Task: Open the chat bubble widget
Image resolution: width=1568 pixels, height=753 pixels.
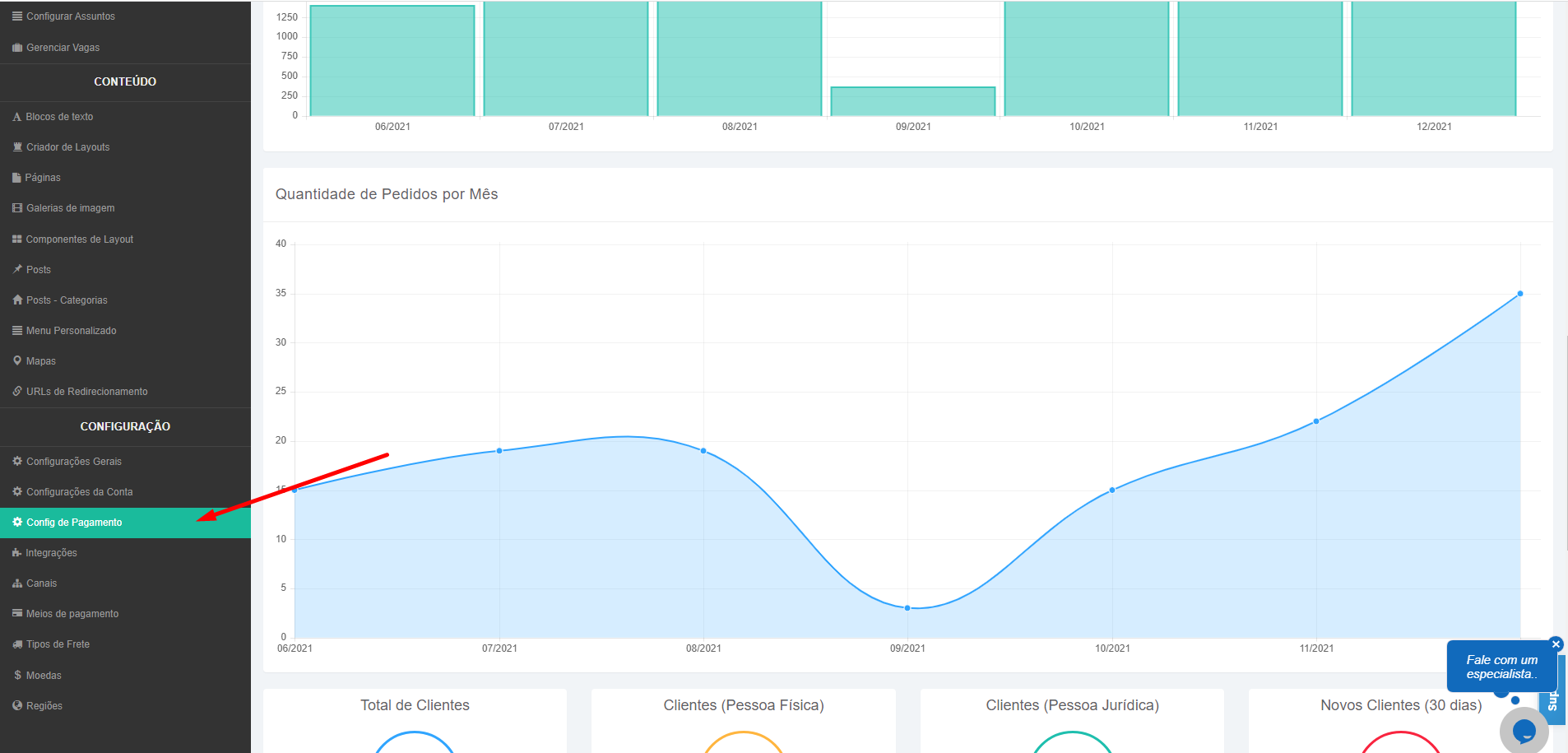Action: tap(1524, 730)
